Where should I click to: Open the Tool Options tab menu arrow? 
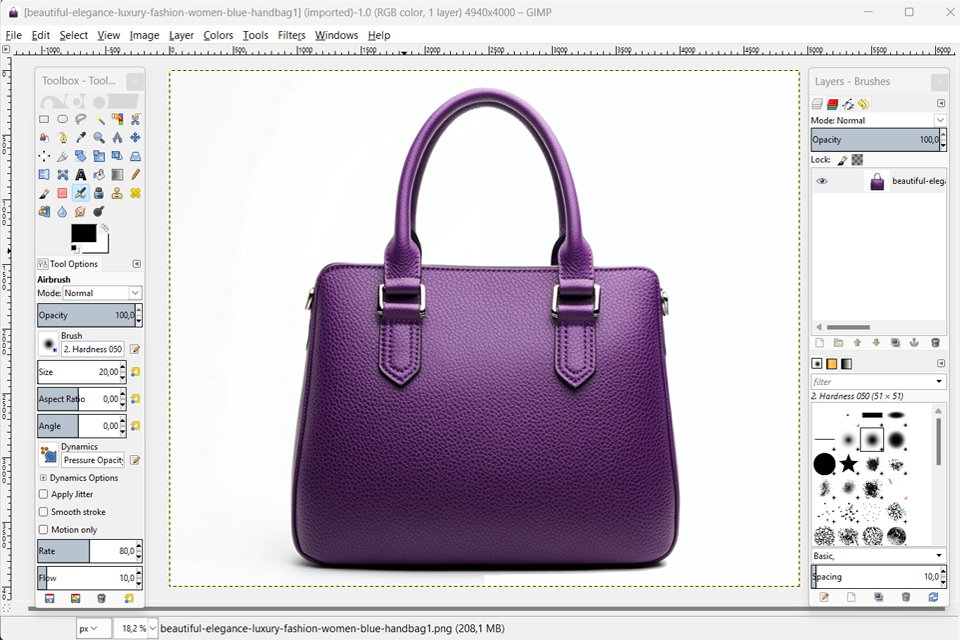coord(137,264)
